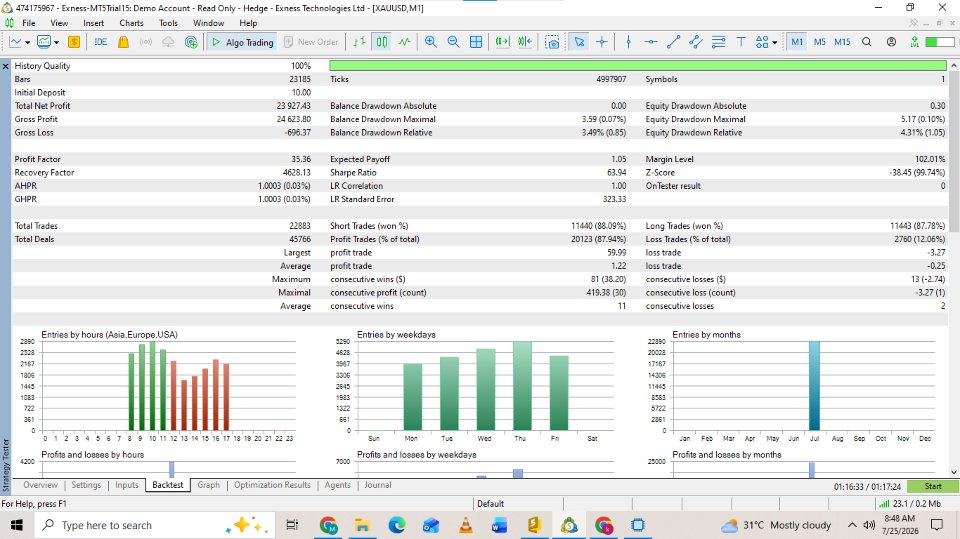Switch chart to candlesticks mode
Screen dimensions: 960x539
382,42
